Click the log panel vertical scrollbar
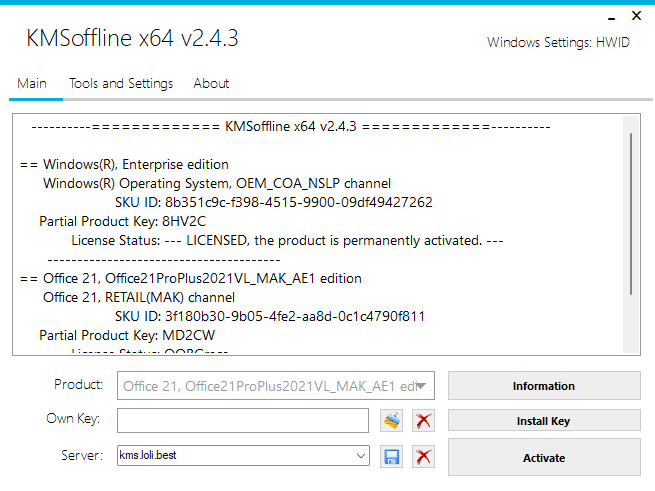 631,214
